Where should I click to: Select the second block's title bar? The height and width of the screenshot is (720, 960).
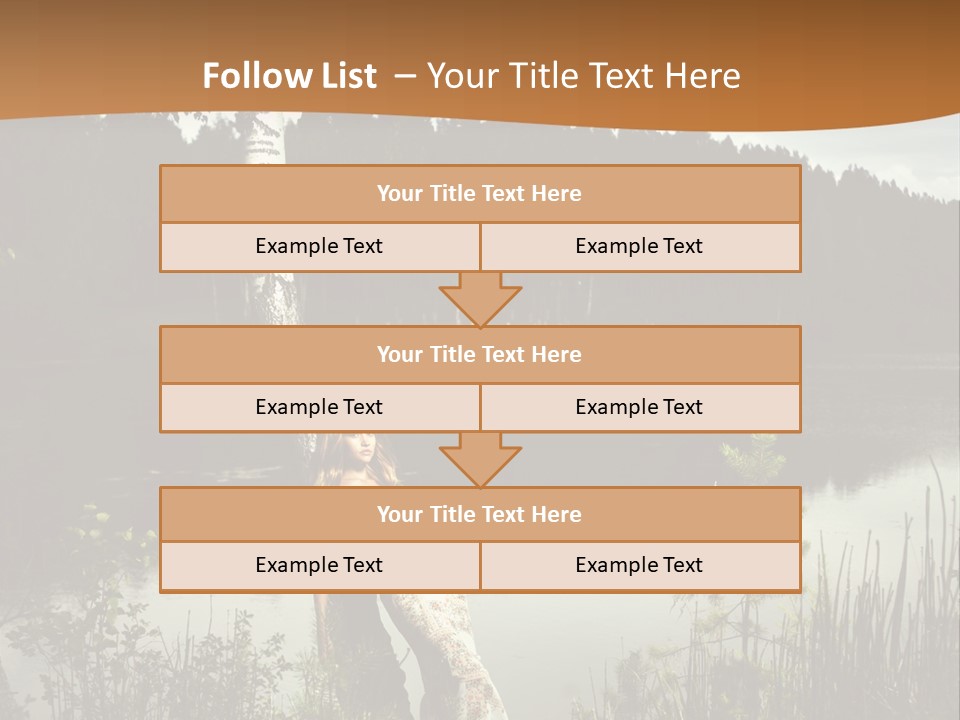481,354
